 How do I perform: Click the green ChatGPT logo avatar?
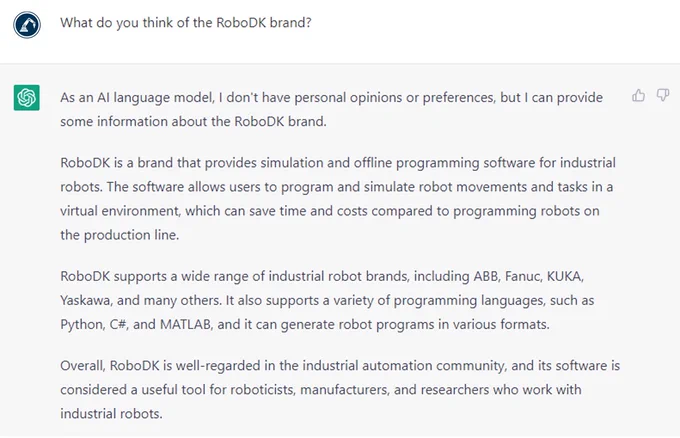26,98
